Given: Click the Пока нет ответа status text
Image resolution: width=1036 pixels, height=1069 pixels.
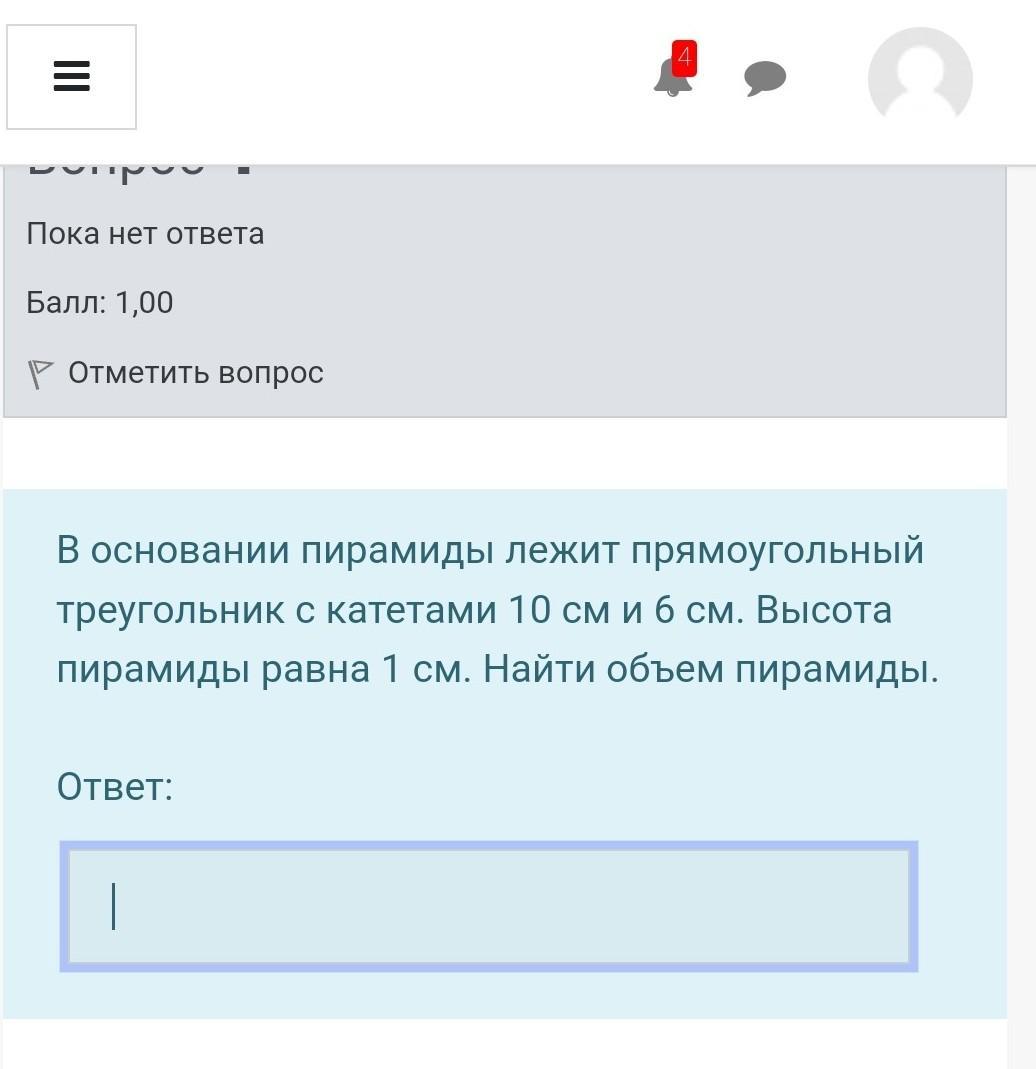Looking at the screenshot, I should click(146, 234).
